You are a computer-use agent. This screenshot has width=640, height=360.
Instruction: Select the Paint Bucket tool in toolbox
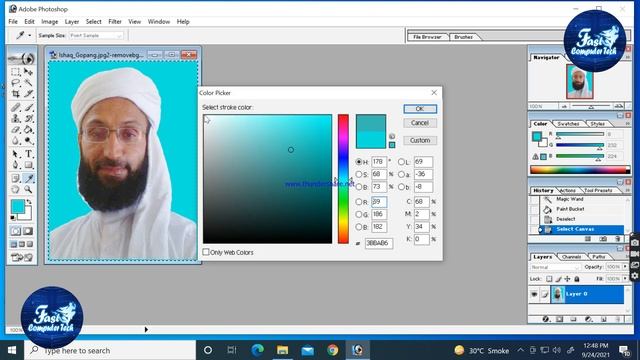click(28, 130)
